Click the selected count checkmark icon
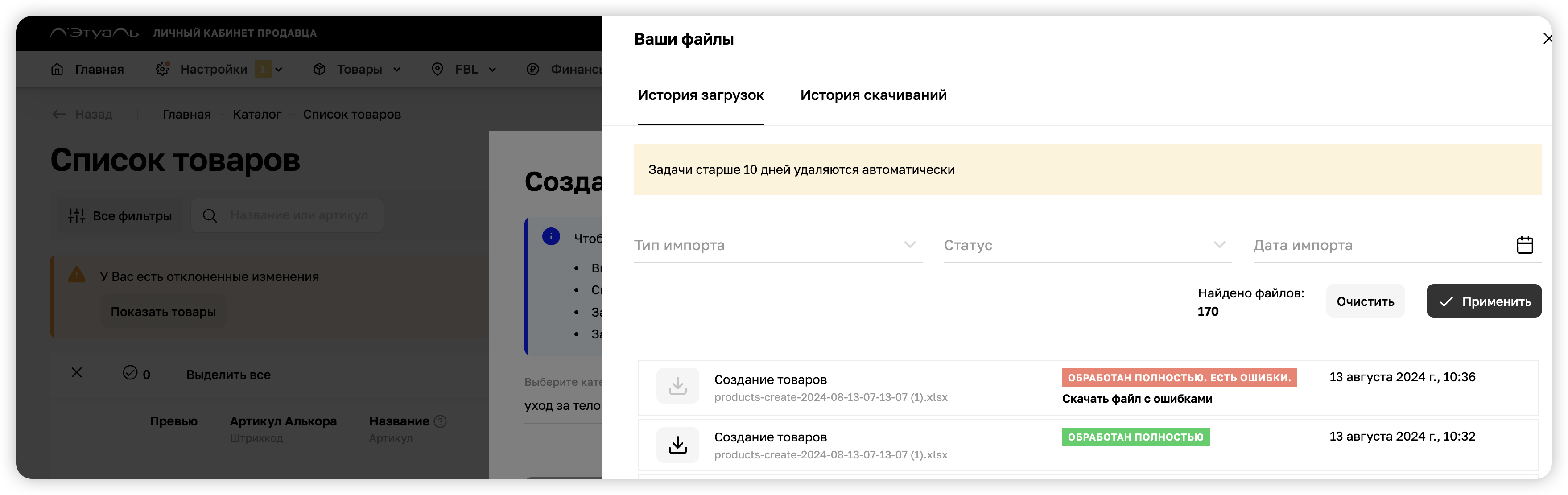1568x495 pixels. [x=130, y=373]
